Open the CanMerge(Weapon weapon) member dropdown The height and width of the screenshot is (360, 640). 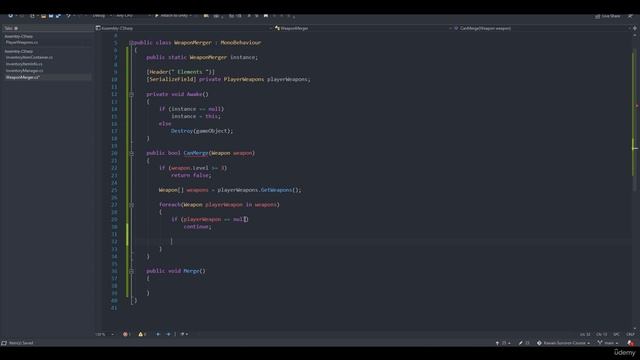pos(541,28)
